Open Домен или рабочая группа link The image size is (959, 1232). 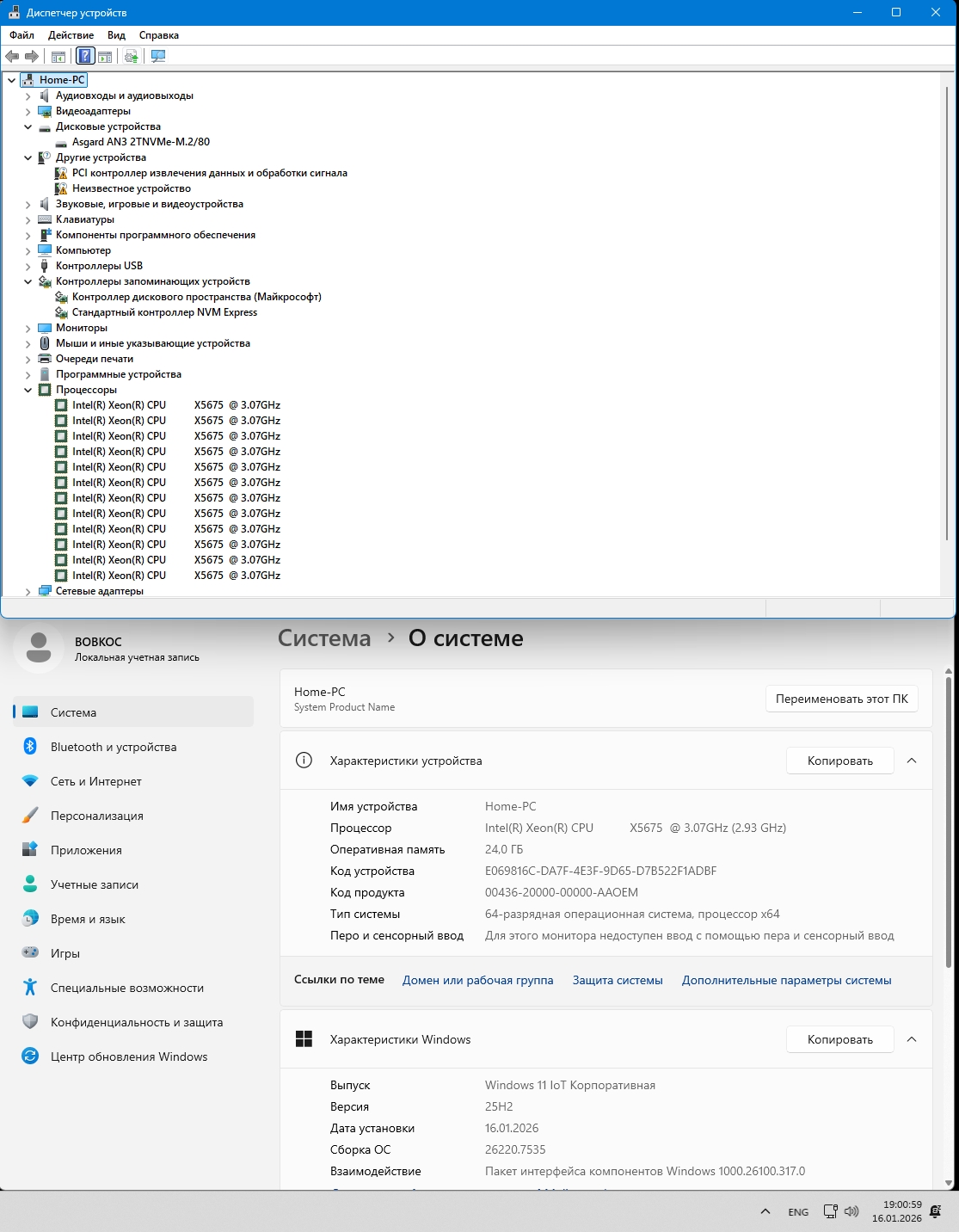tap(478, 980)
